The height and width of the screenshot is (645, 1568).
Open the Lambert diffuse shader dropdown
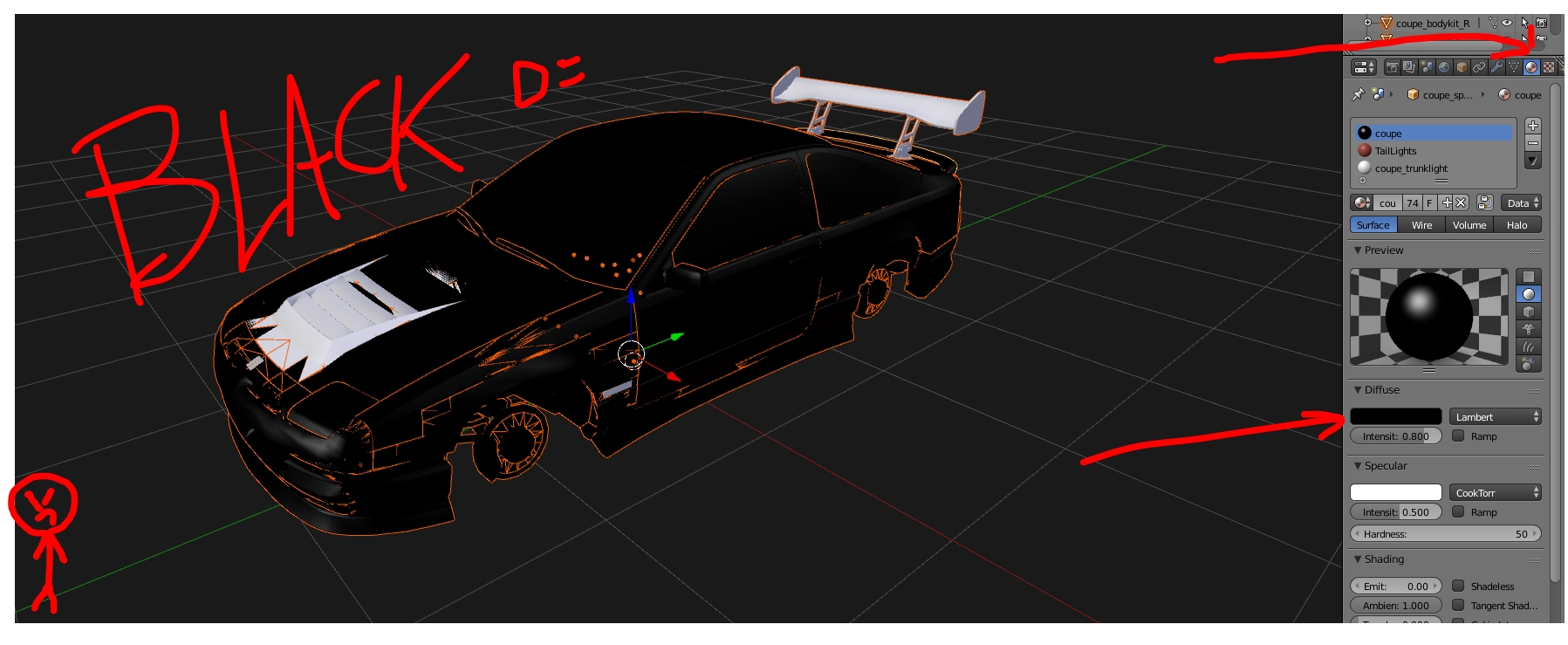[x=1496, y=416]
